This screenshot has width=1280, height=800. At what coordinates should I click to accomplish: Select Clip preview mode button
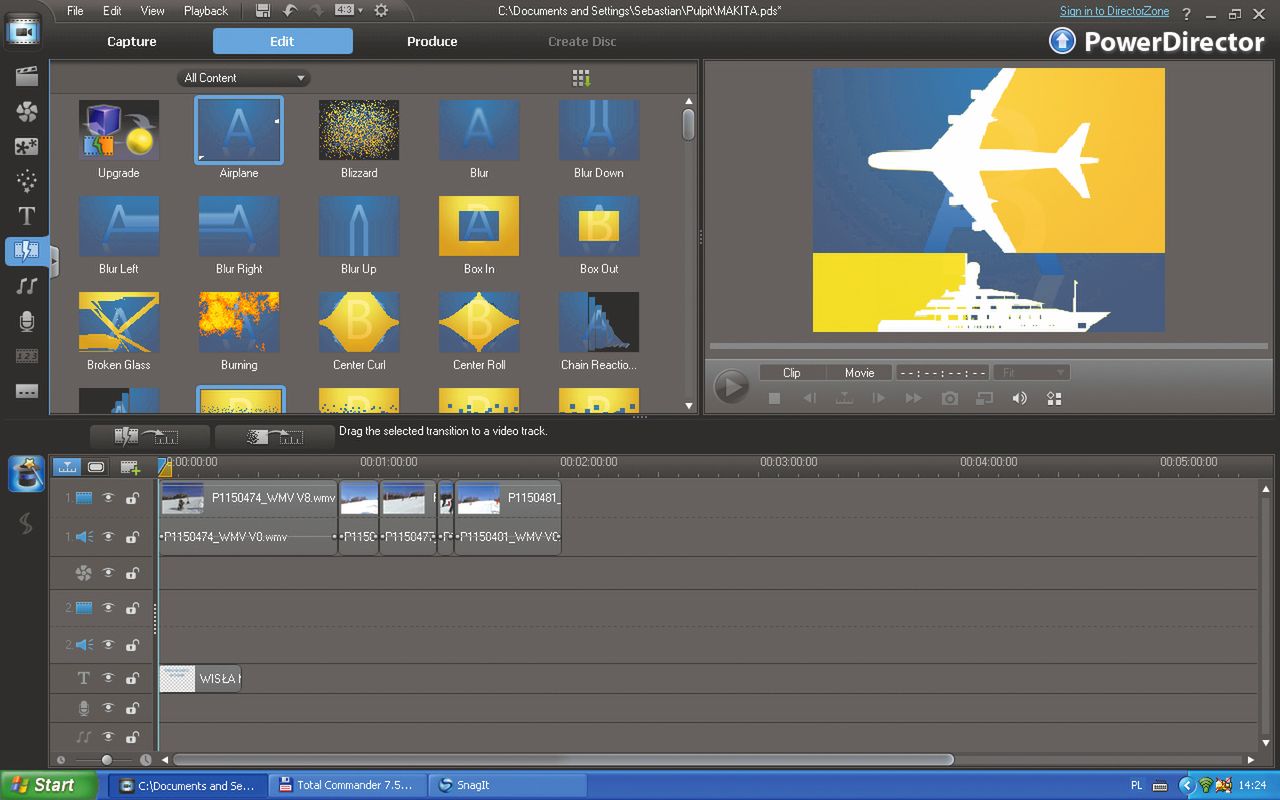(792, 372)
